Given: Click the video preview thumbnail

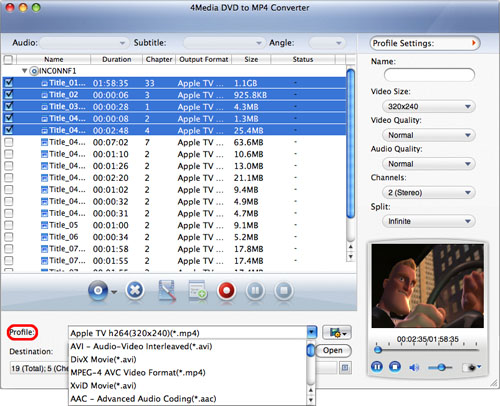Looking at the screenshot, I should pos(428,286).
